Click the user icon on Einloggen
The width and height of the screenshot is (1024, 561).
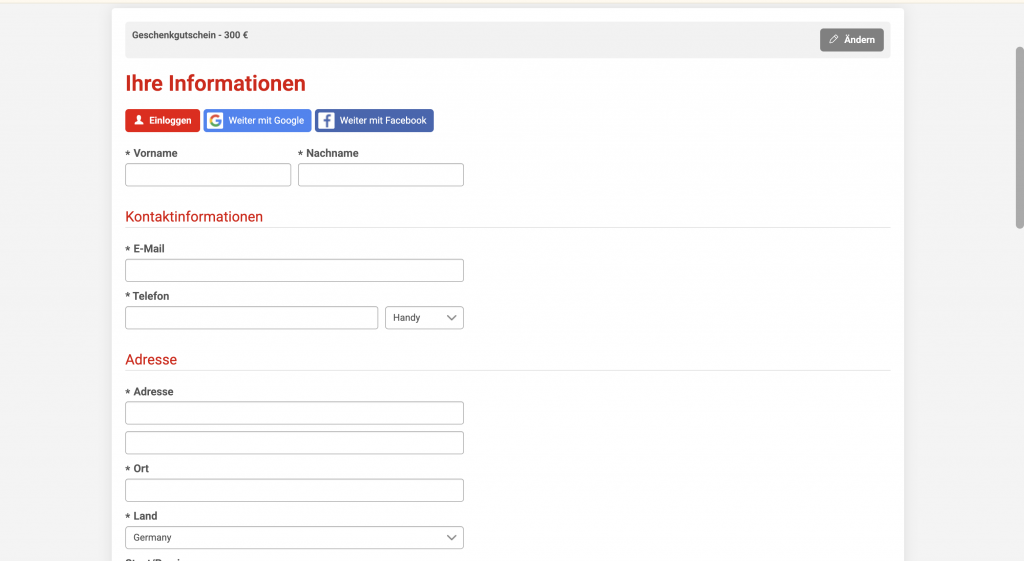click(139, 121)
